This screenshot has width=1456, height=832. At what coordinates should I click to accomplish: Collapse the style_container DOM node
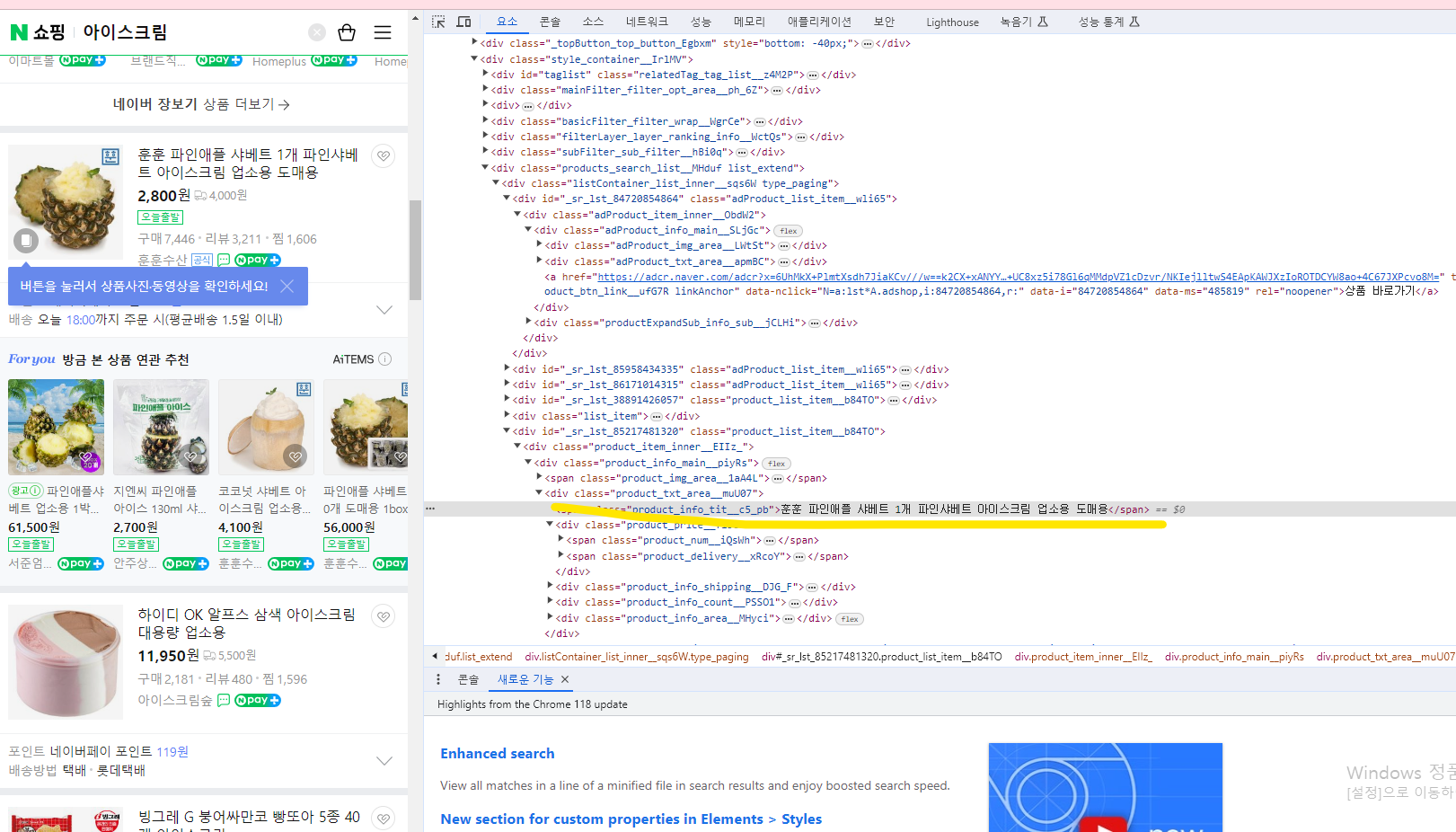[x=474, y=58]
